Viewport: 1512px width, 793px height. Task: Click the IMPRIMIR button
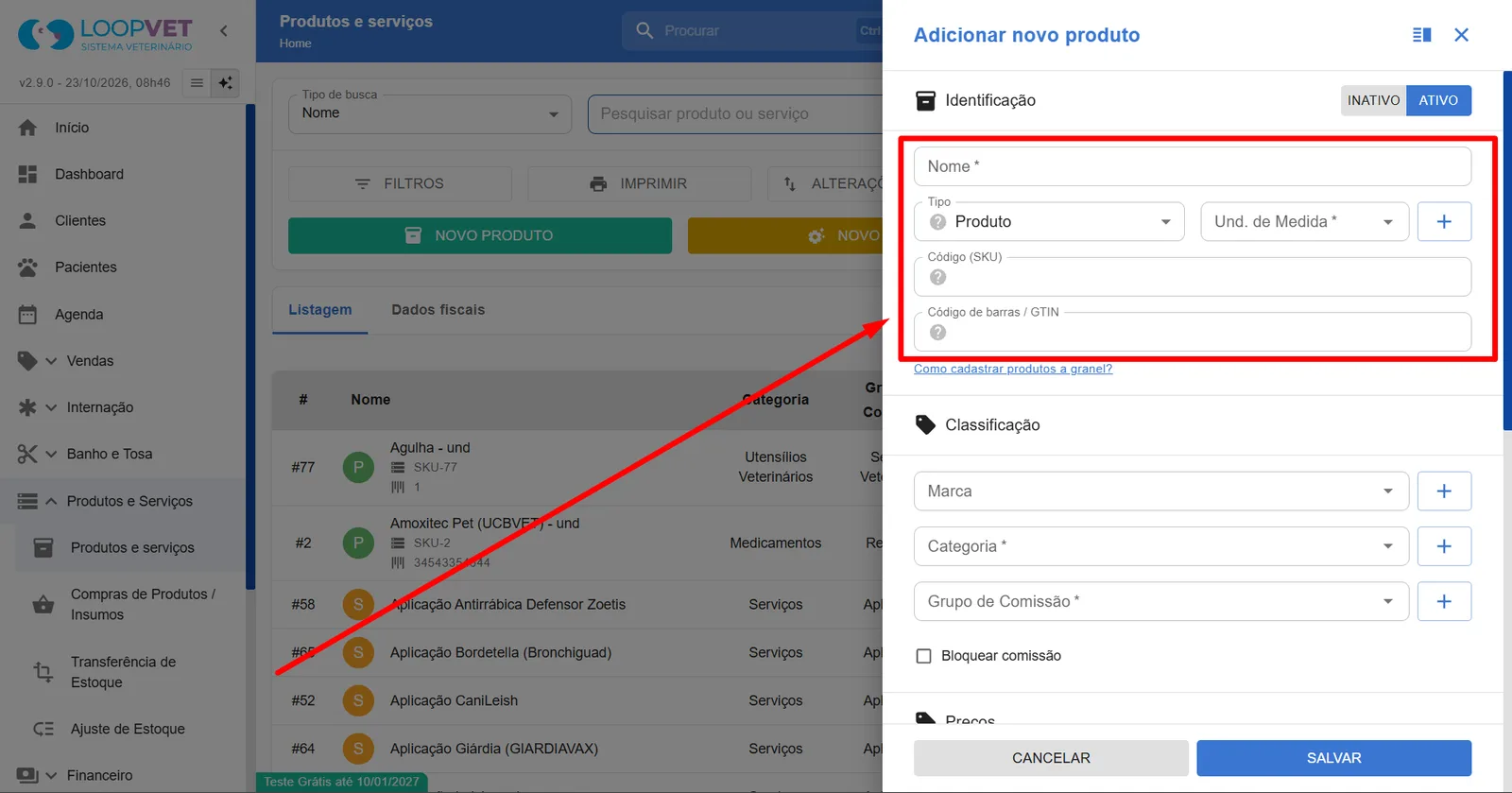coord(639,183)
